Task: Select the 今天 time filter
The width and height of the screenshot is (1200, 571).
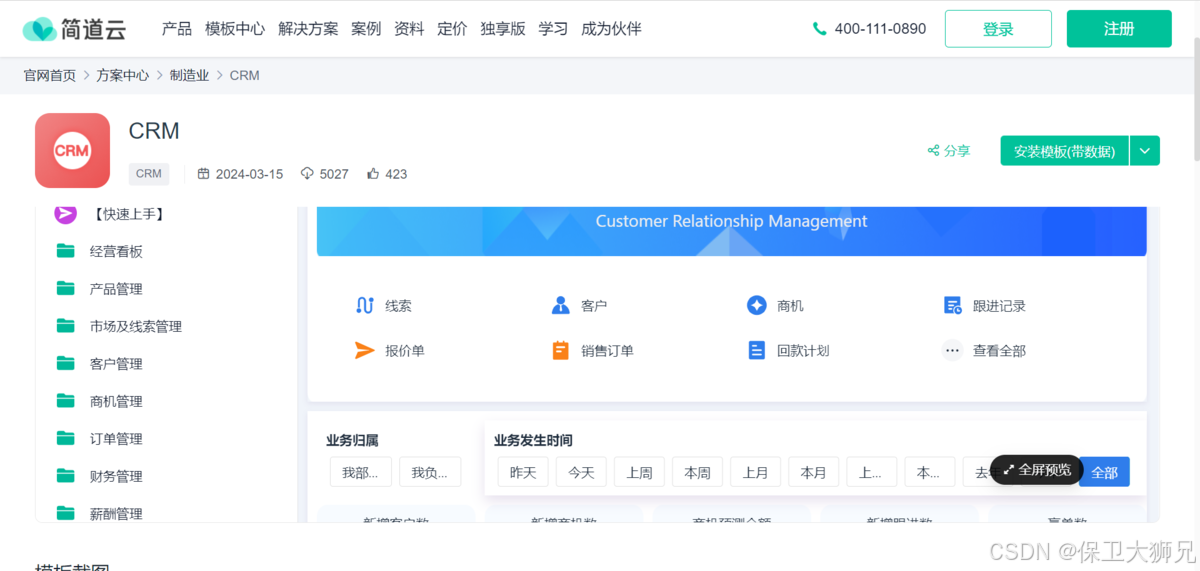Action: (581, 472)
